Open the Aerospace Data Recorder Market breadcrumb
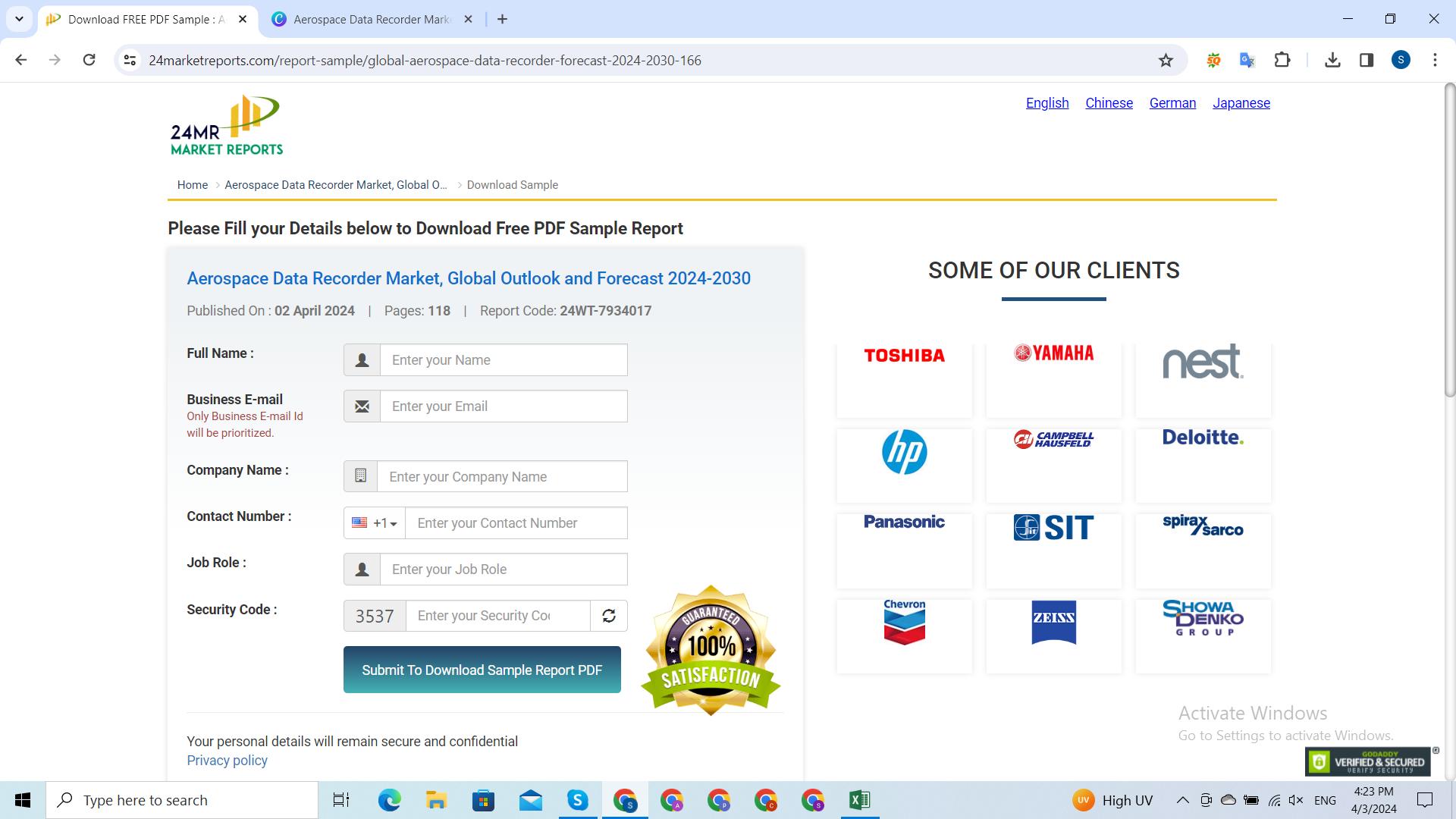 [336, 185]
